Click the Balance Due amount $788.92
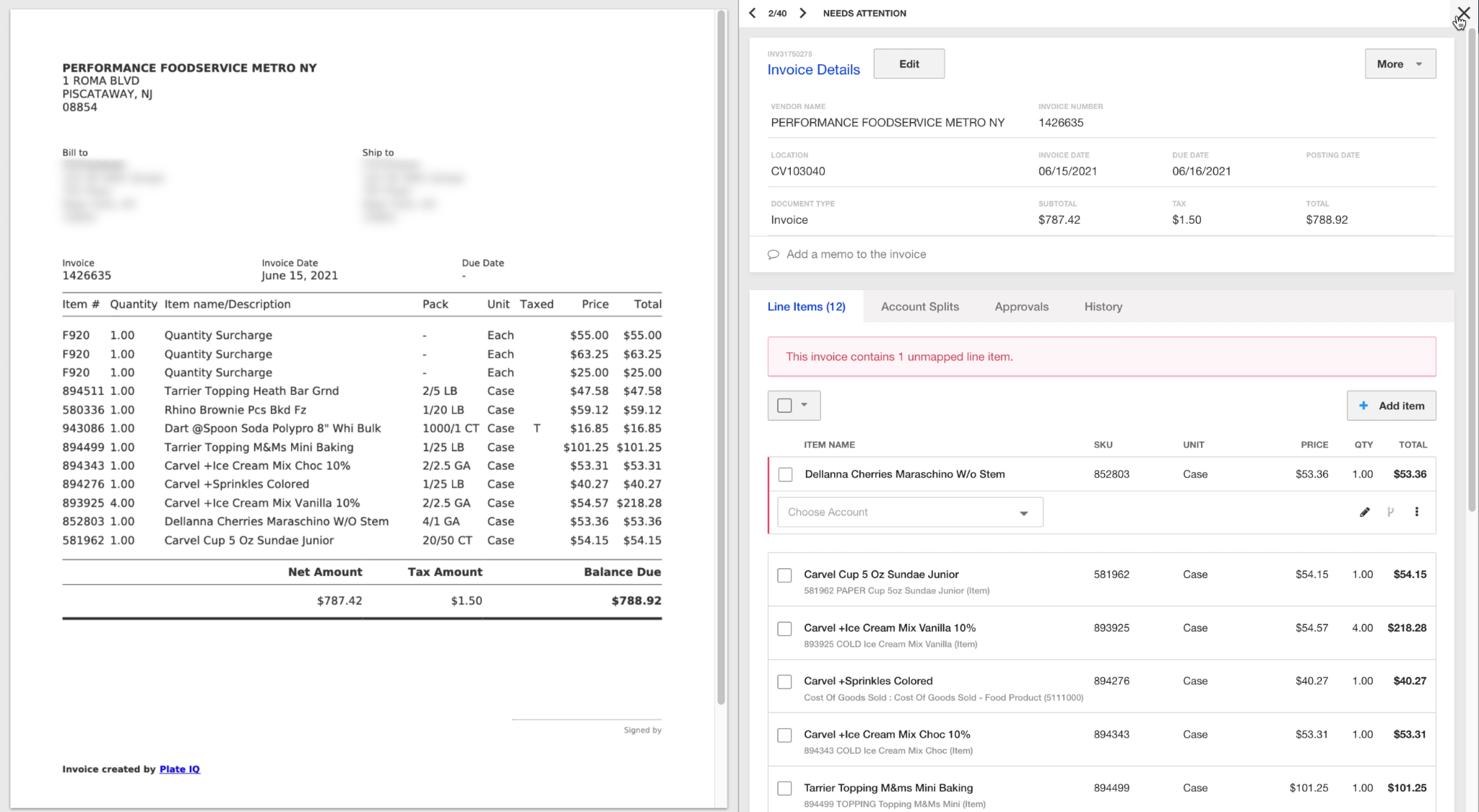This screenshot has width=1479, height=812. [x=636, y=601]
